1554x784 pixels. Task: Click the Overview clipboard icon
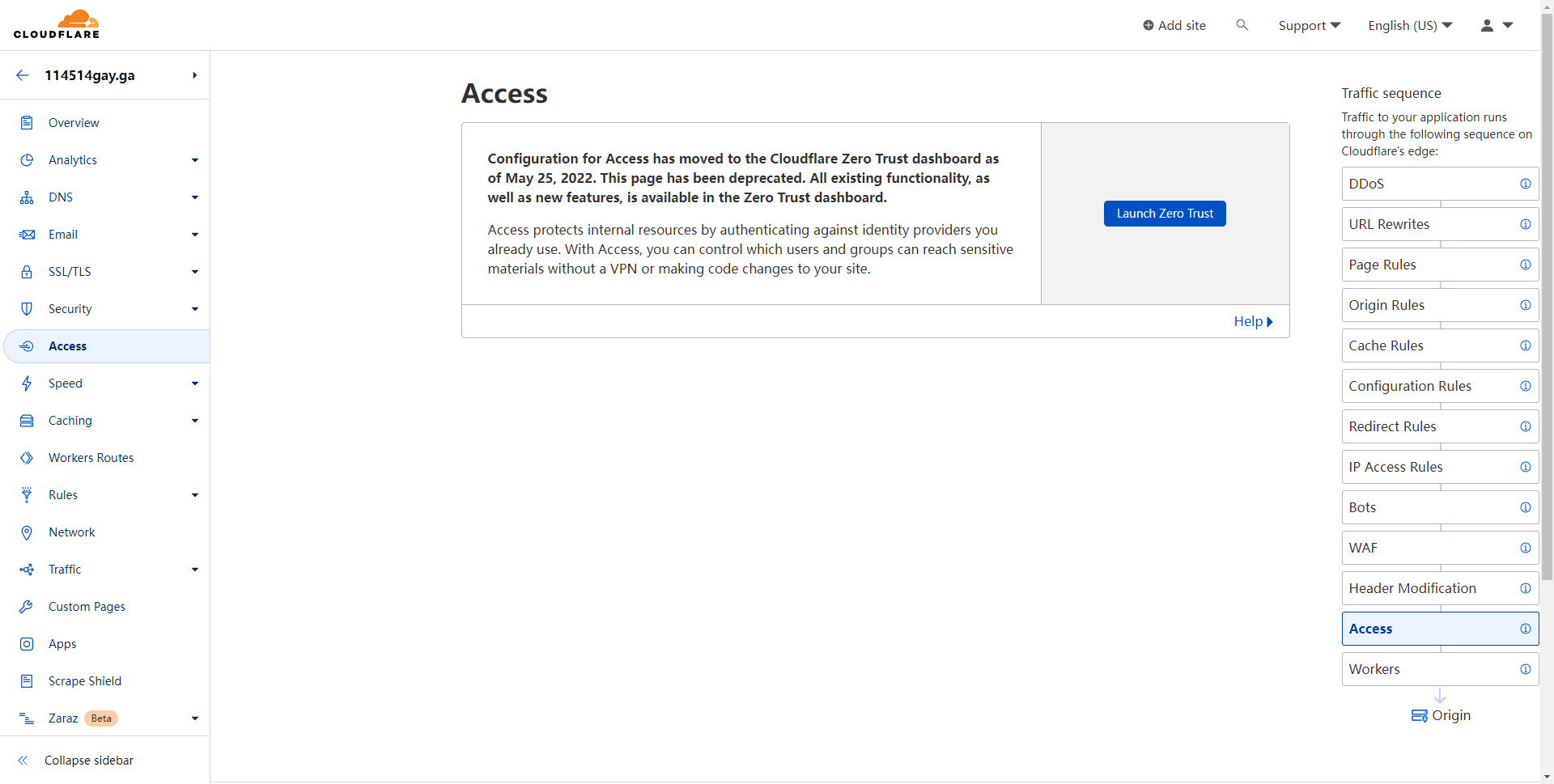(x=27, y=123)
